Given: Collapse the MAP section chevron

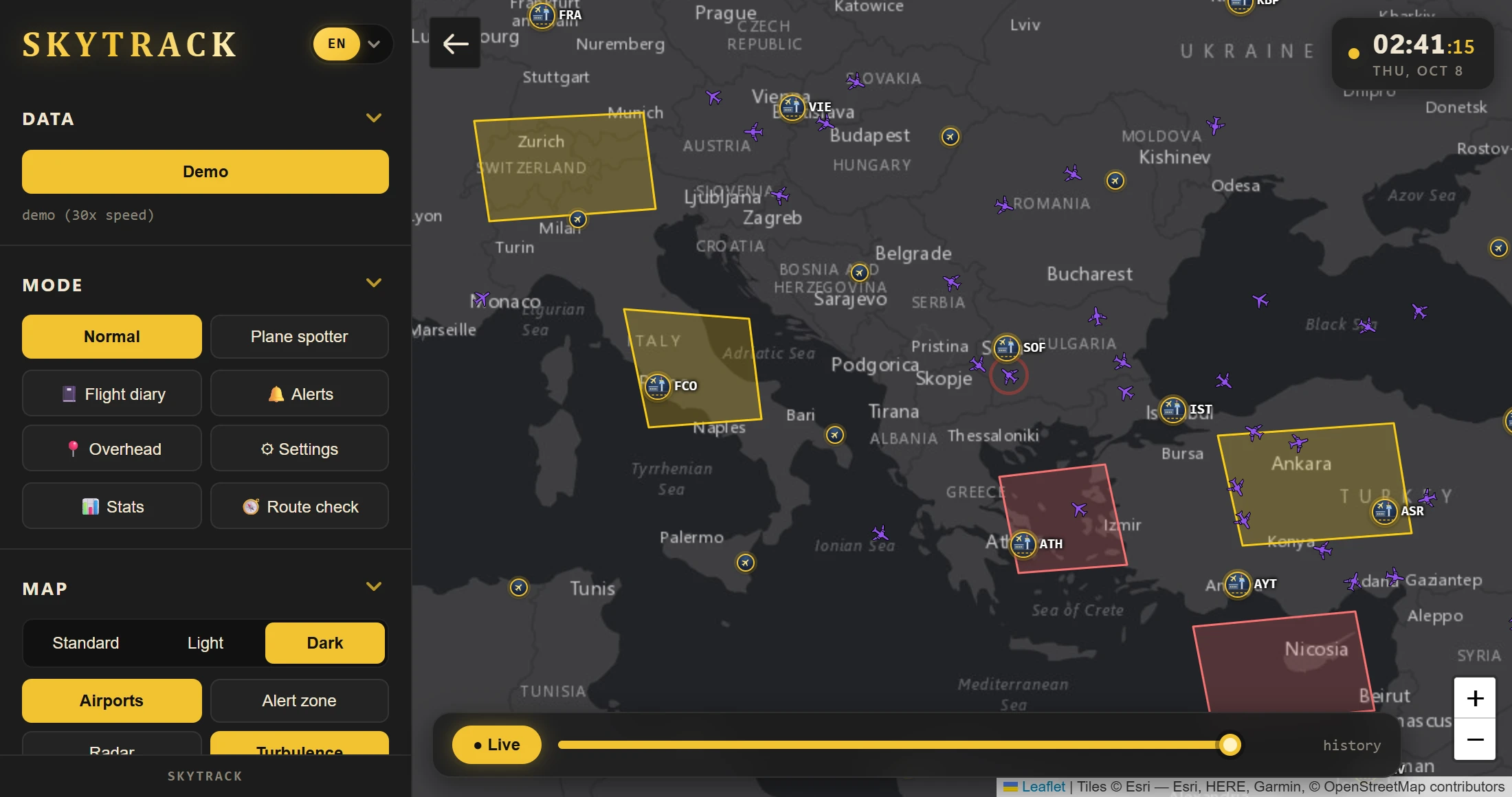Looking at the screenshot, I should [374, 587].
